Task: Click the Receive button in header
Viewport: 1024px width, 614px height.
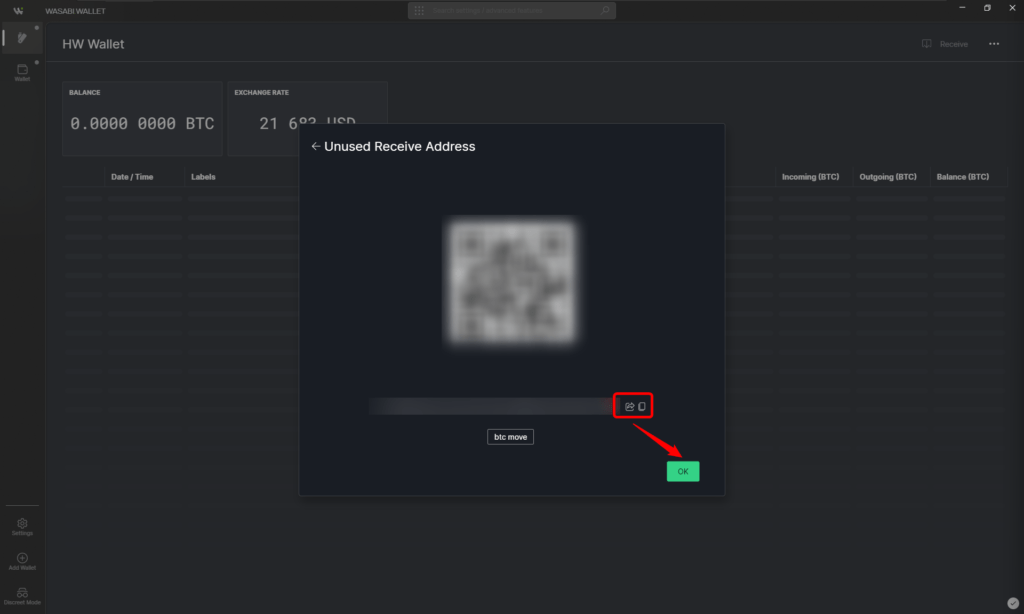Action: 945,44
